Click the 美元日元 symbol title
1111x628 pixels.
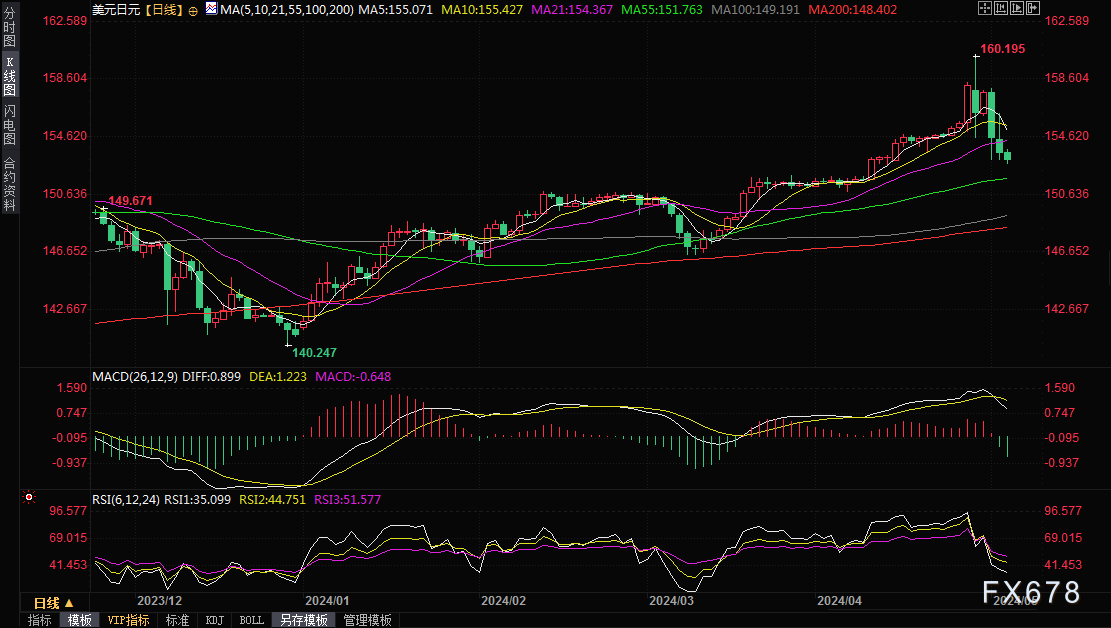tap(116, 10)
